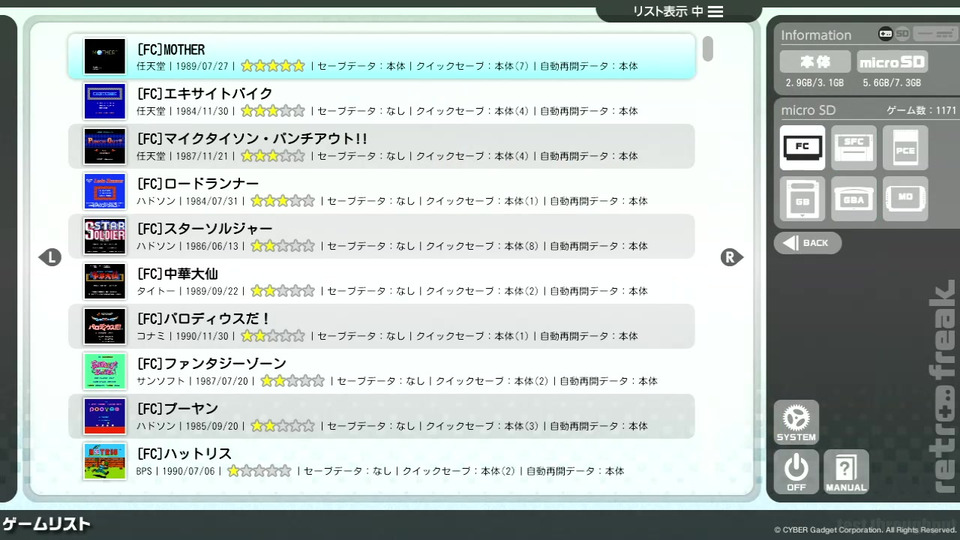Select the [FC]マイクタイソン・パンチアウト!! title

pyautogui.click(x=252, y=138)
